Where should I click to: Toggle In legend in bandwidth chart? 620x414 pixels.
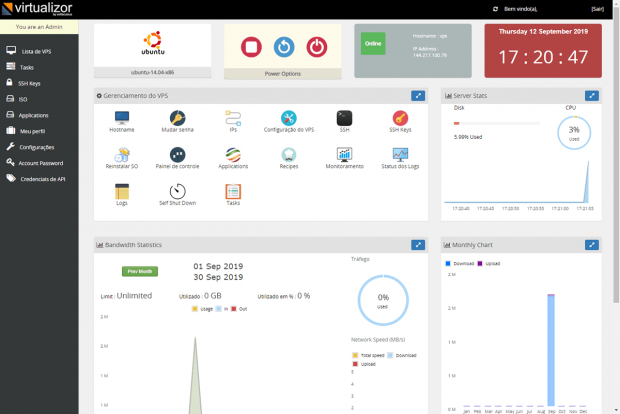coord(222,309)
